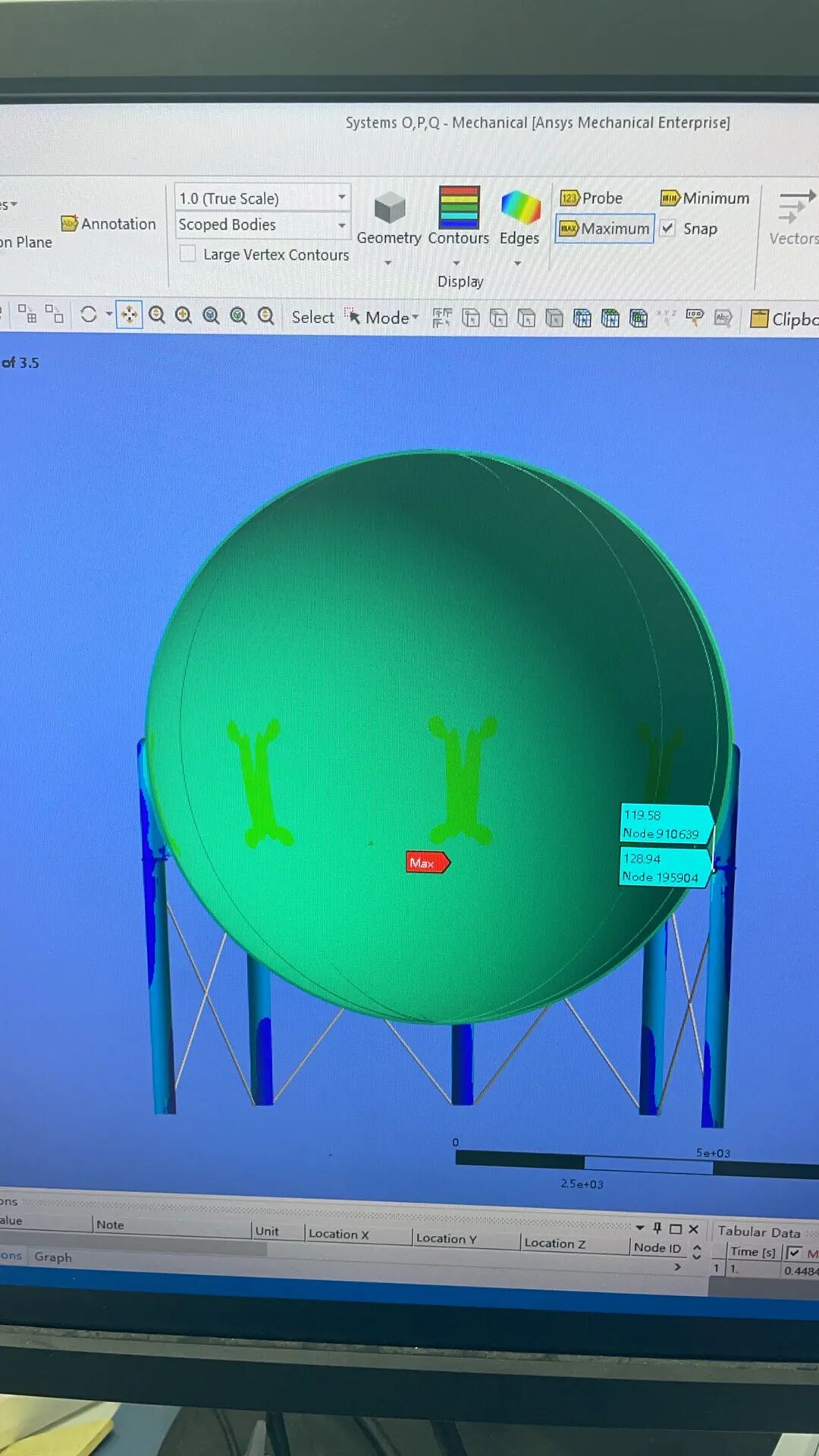
Task: Click the Select label in toolbar
Action: coord(312,318)
